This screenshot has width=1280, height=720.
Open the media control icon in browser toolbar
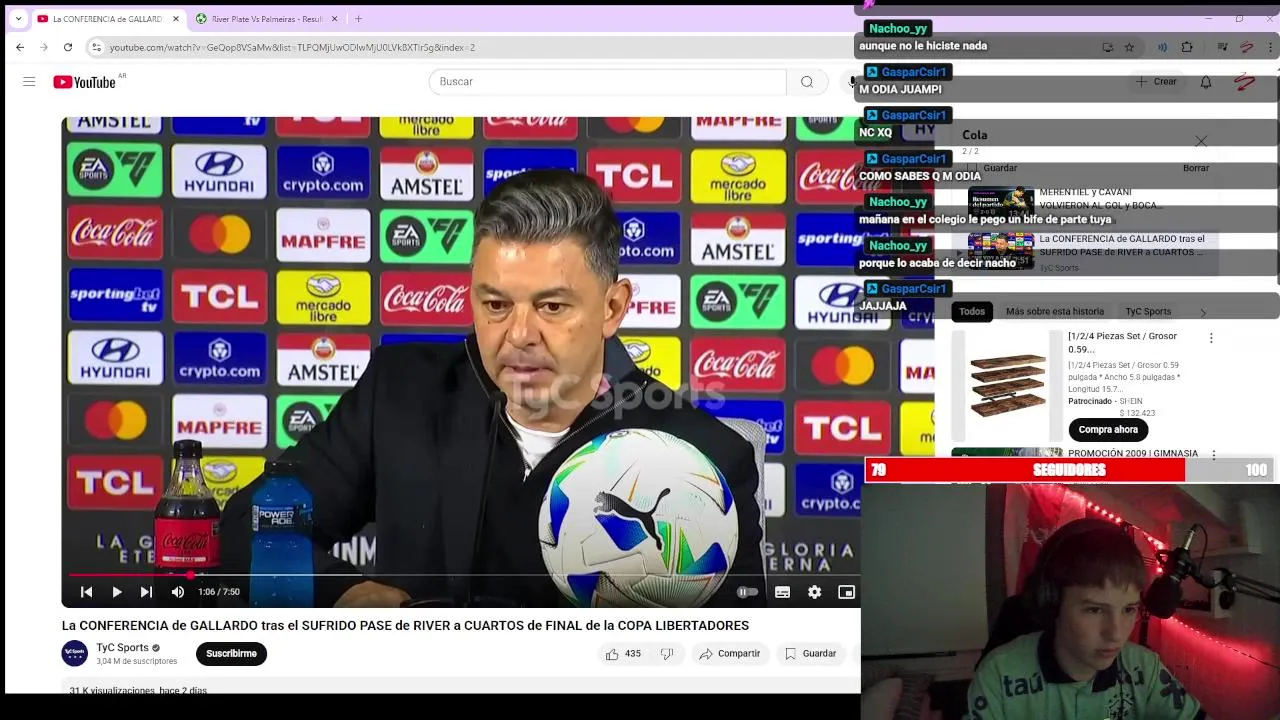pyautogui.click(x=1222, y=47)
